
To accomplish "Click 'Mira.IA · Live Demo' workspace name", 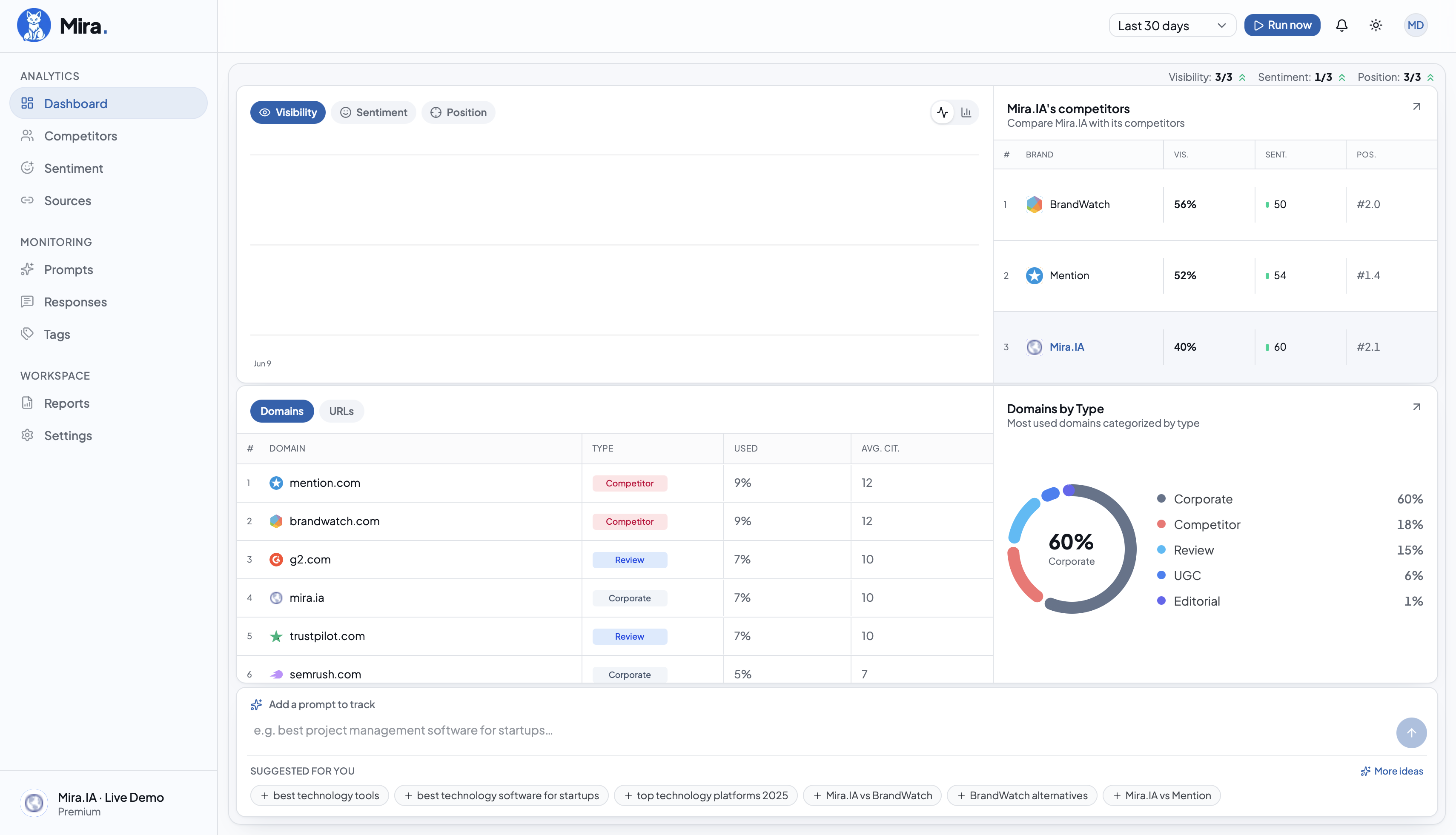I will pyautogui.click(x=111, y=797).
